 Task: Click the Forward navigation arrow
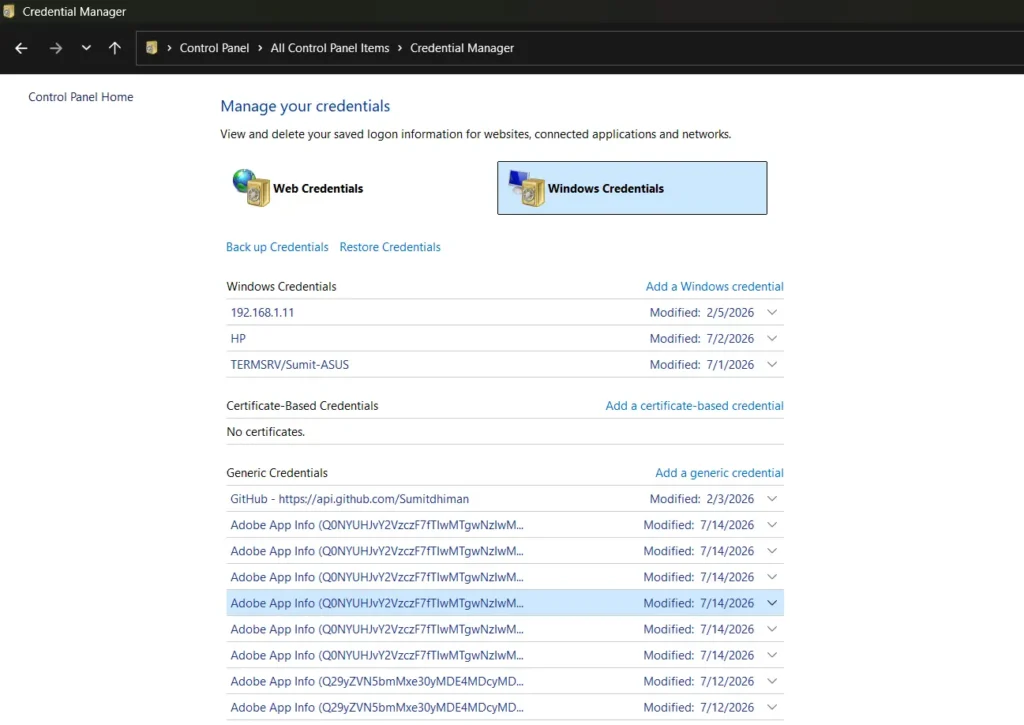pos(56,48)
